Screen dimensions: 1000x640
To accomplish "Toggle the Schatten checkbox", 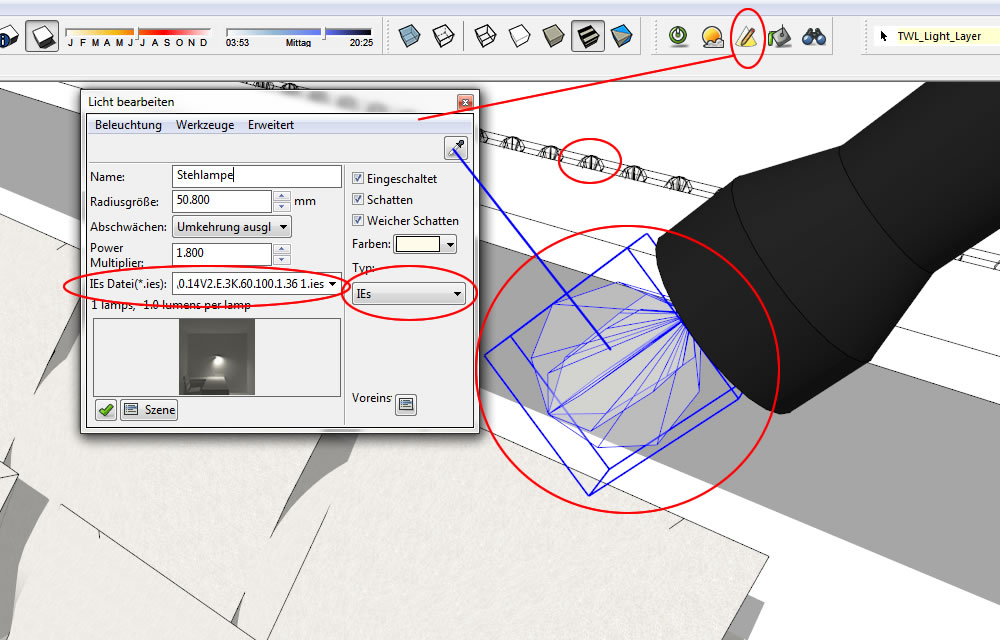I will pos(358,200).
